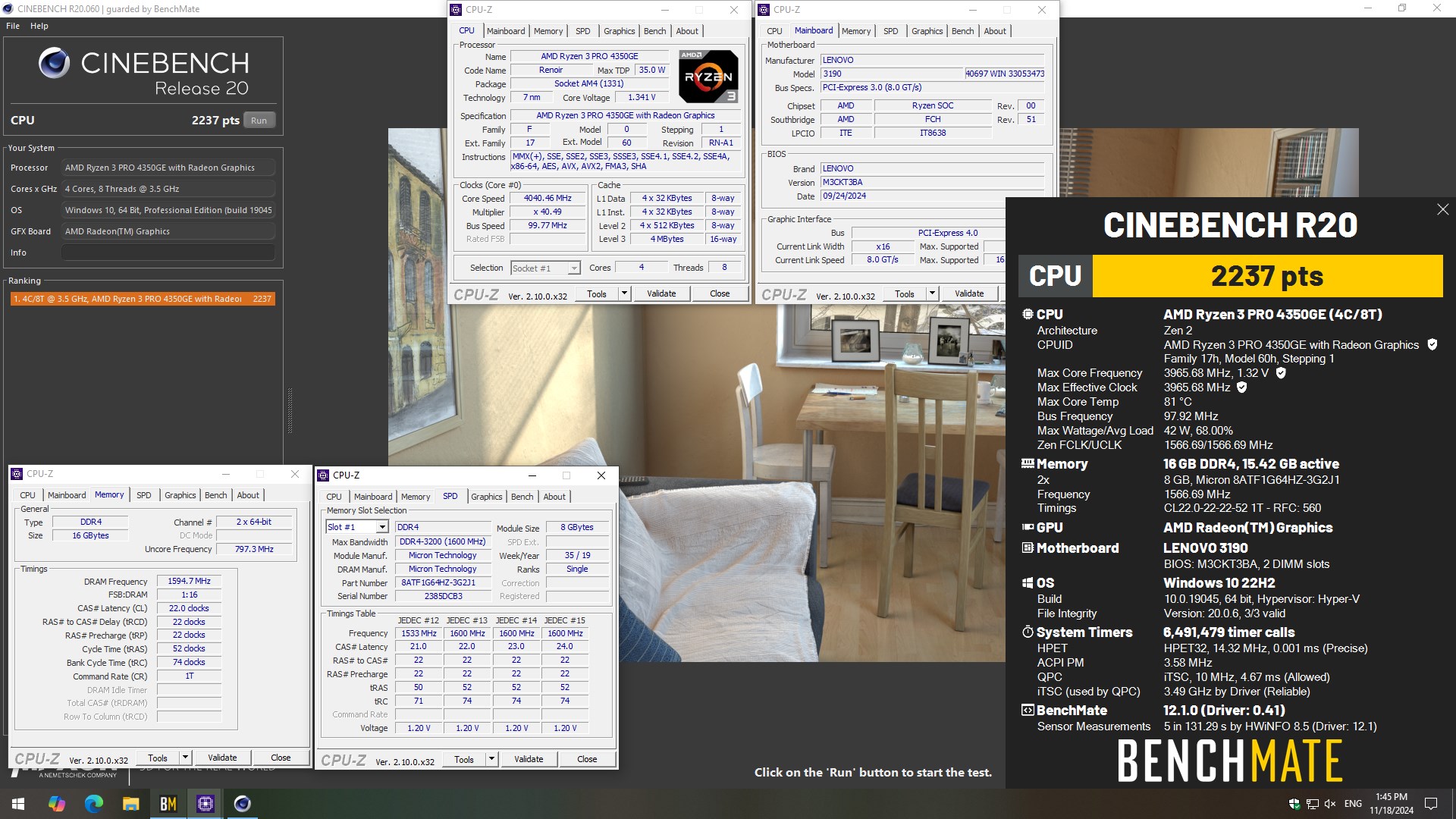Click Validate in CPU-Z CPU window
The width and height of the screenshot is (1456, 819).
click(661, 293)
